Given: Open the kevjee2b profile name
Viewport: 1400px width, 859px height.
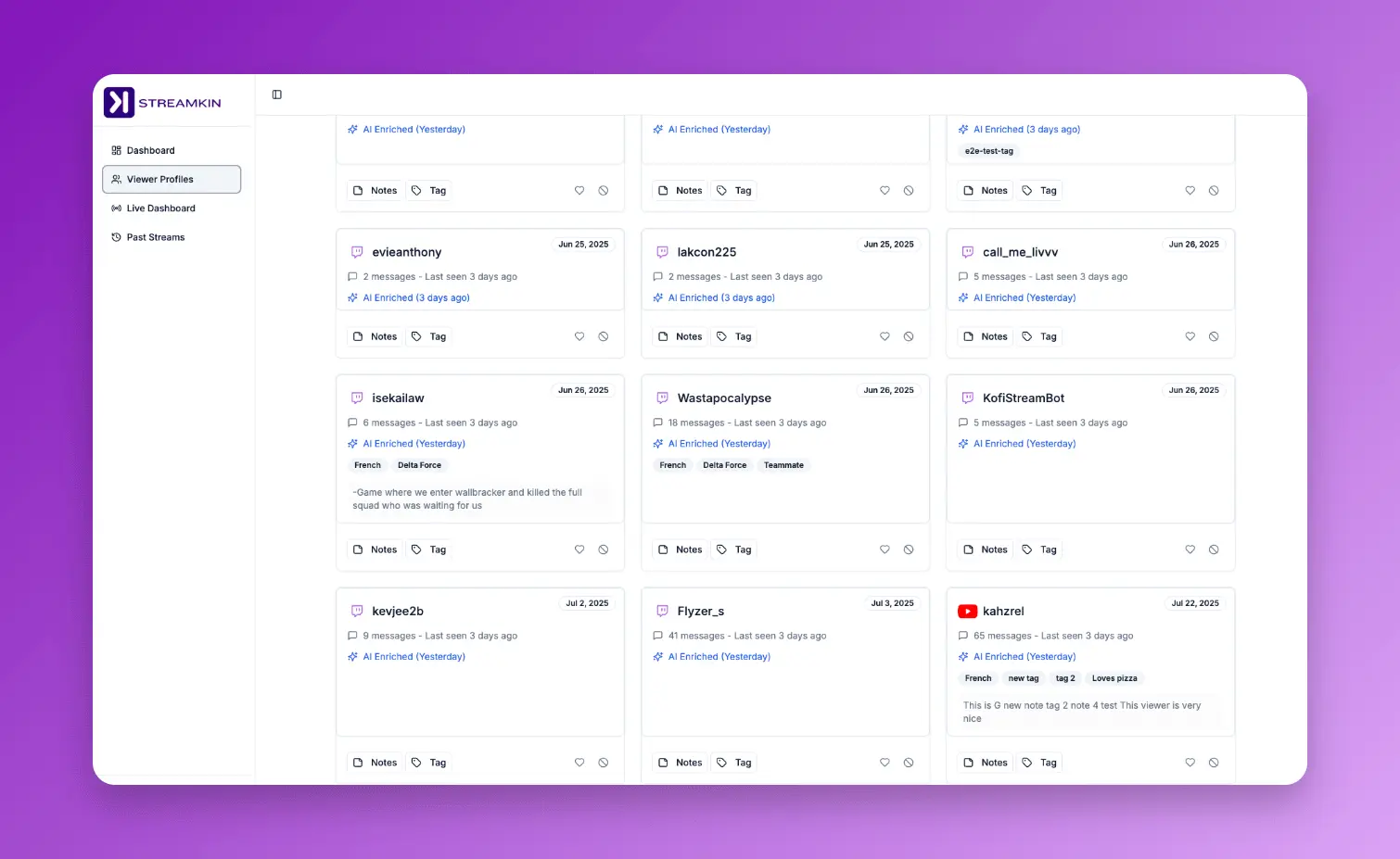Looking at the screenshot, I should [398, 612].
